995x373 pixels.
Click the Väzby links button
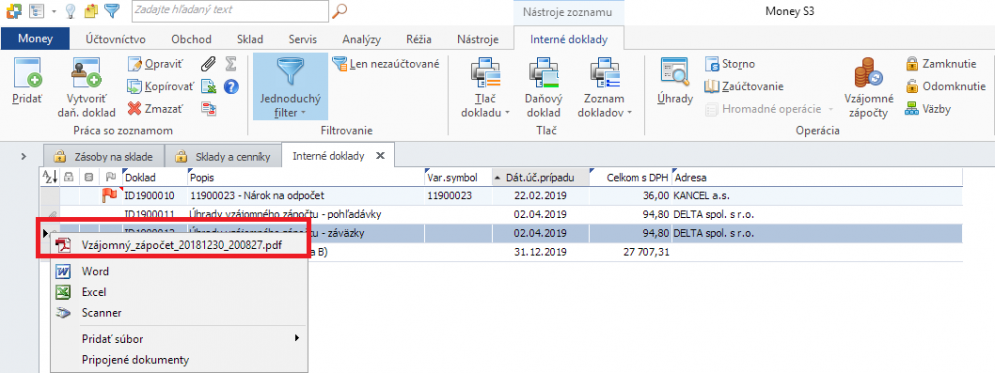click(928, 109)
